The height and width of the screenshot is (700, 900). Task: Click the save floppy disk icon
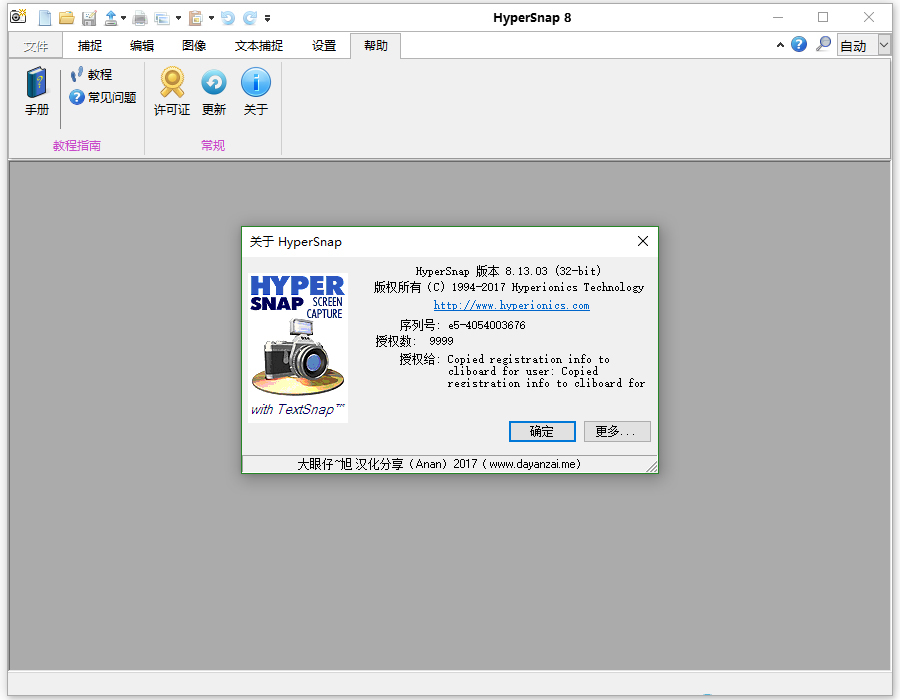(x=89, y=18)
